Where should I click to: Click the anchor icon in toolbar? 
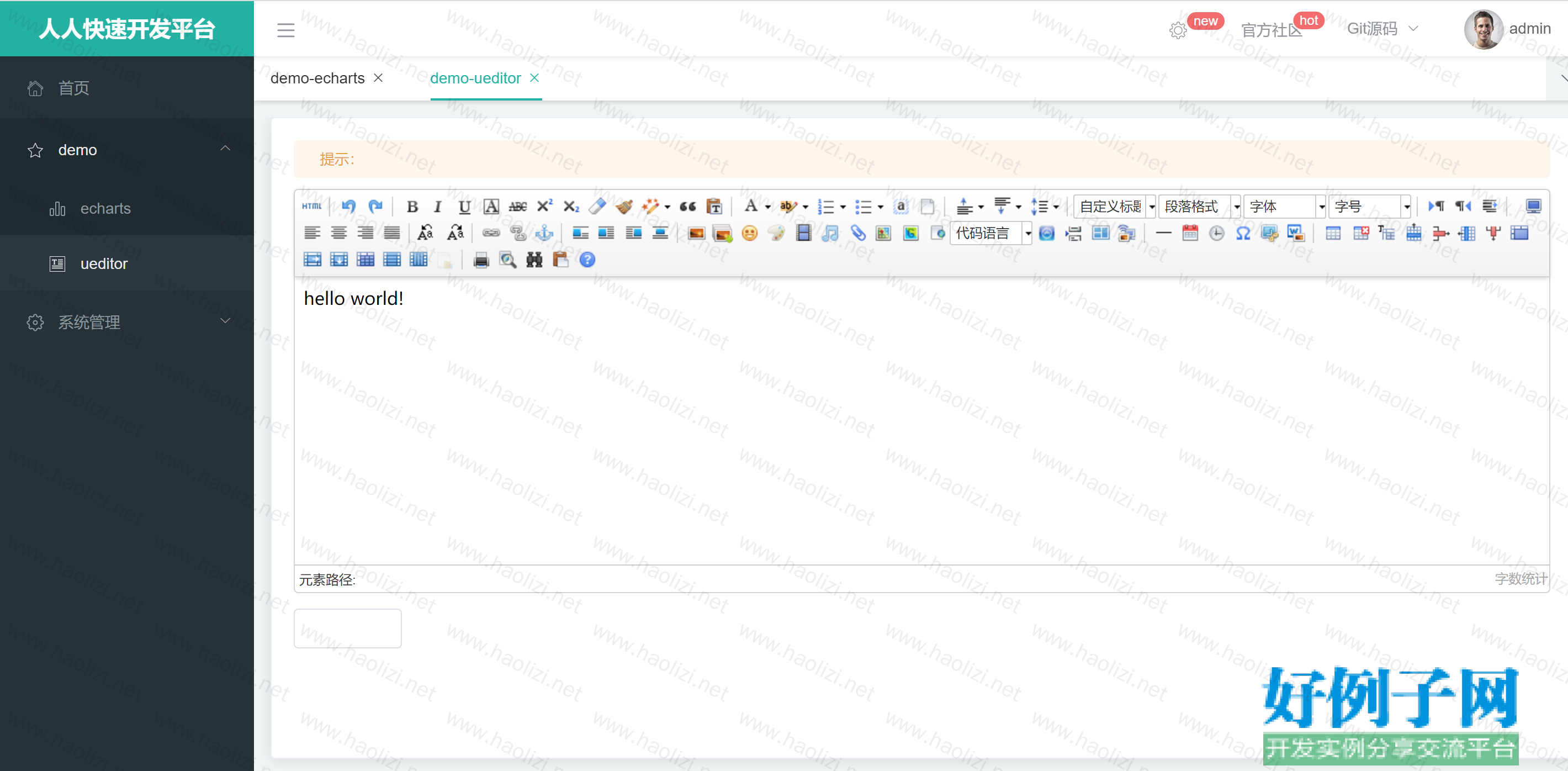coord(544,233)
